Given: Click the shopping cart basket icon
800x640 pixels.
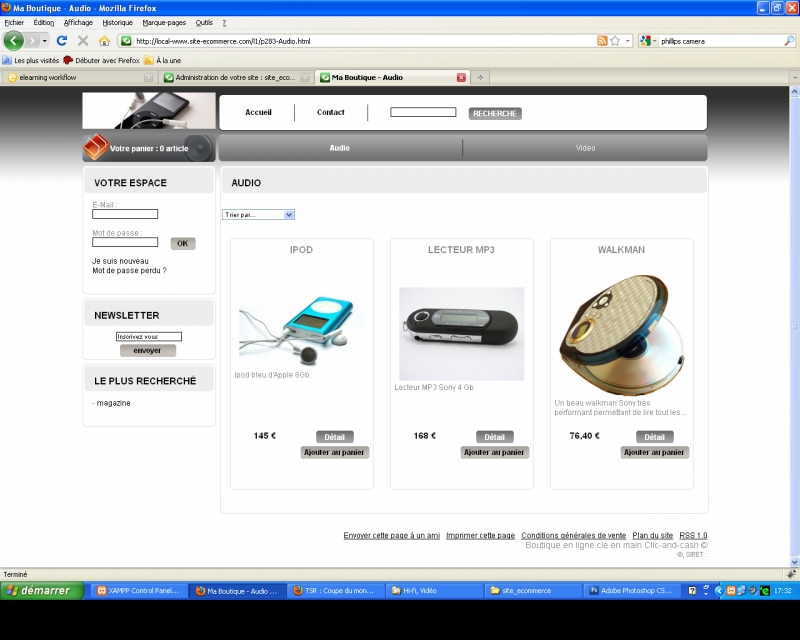Looking at the screenshot, I should pyautogui.click(x=95, y=147).
